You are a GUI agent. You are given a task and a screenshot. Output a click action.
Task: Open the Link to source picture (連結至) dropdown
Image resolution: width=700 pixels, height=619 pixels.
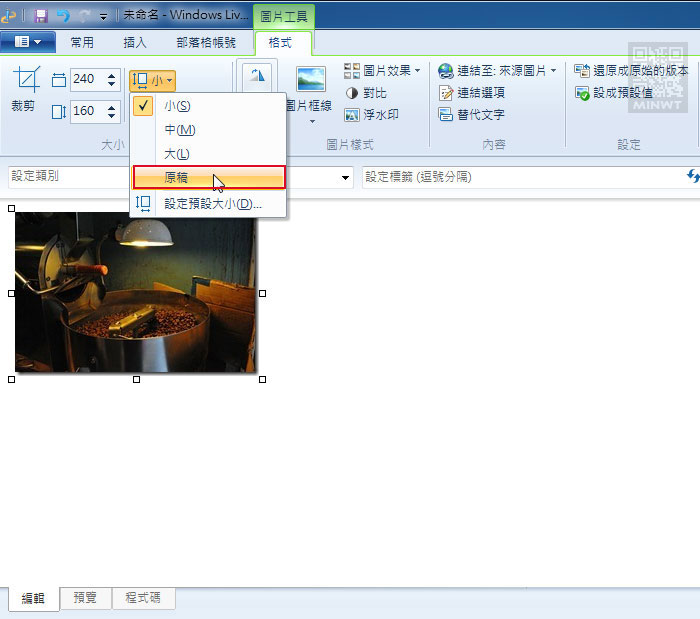tap(497, 71)
